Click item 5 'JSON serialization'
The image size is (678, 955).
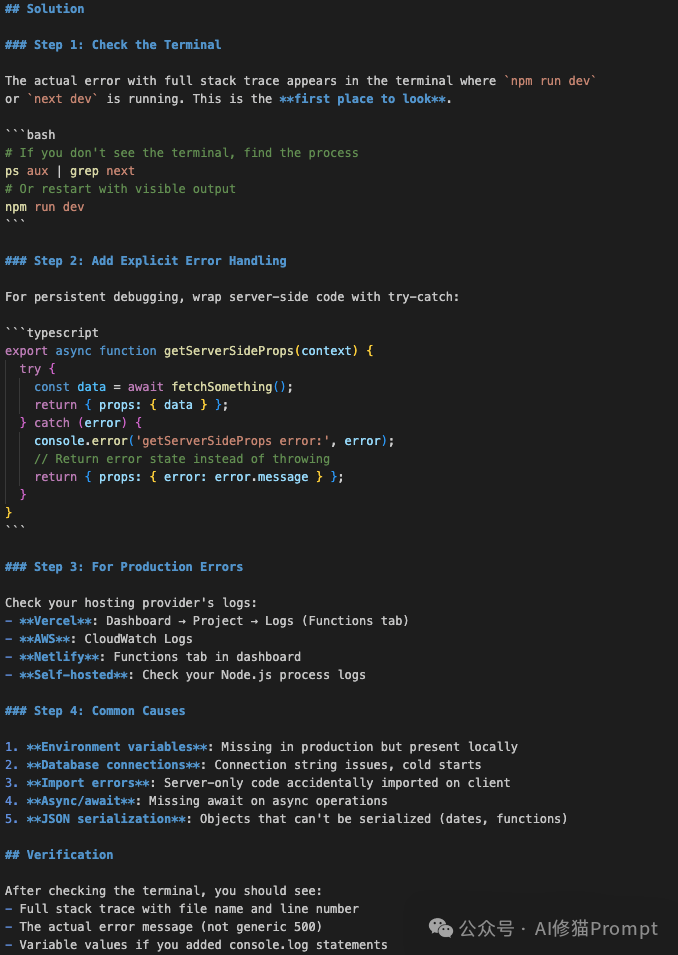click(x=286, y=819)
